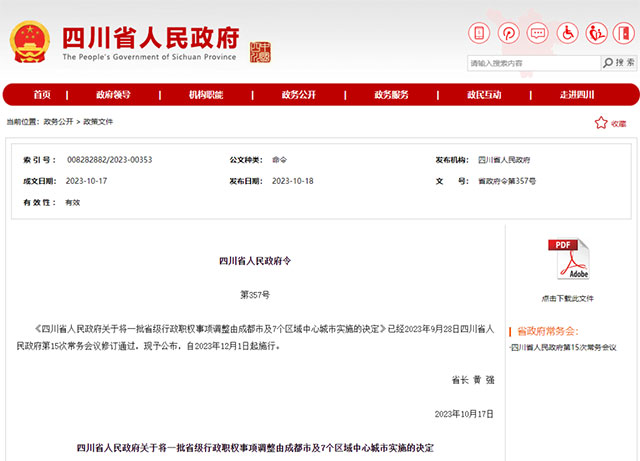Enable the wheelchair accessibility icon
The image size is (640, 461).
[567, 33]
